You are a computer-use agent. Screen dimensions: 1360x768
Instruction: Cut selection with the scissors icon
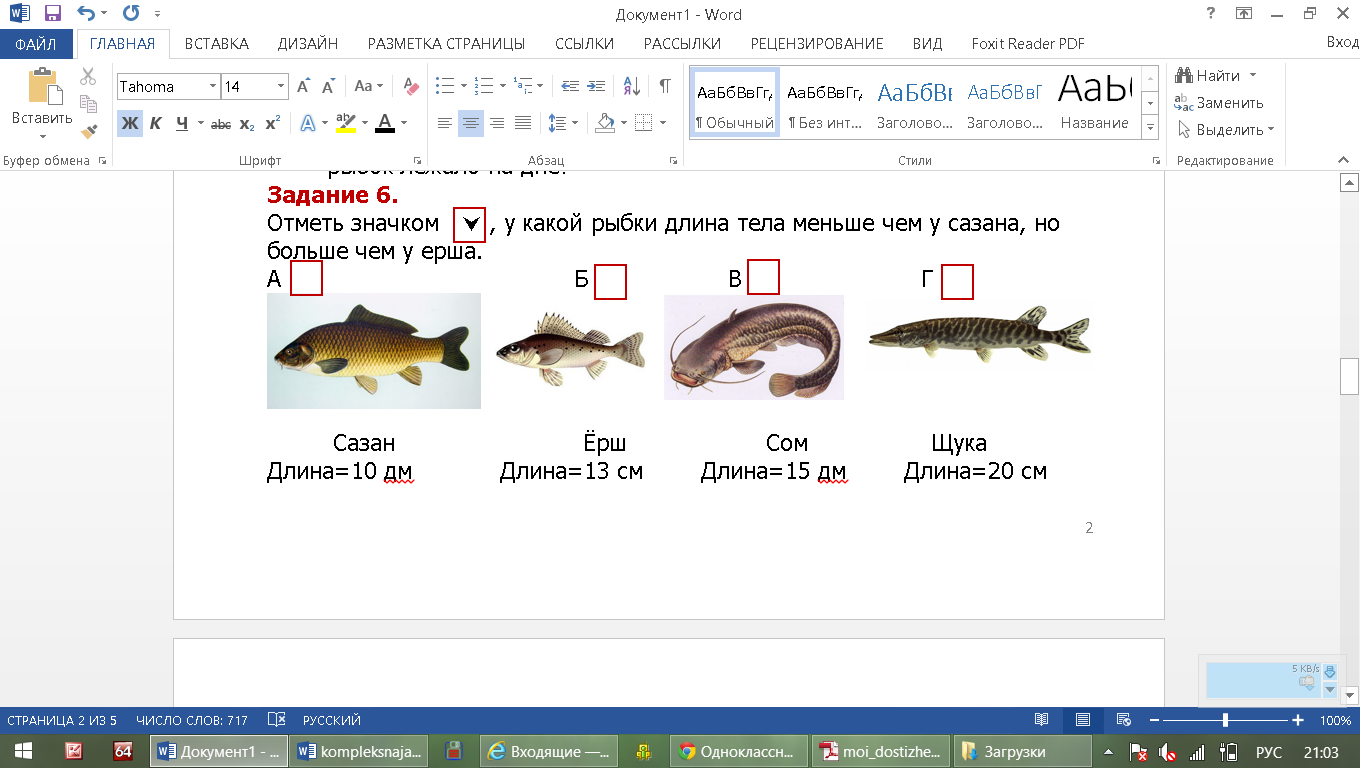pos(88,77)
